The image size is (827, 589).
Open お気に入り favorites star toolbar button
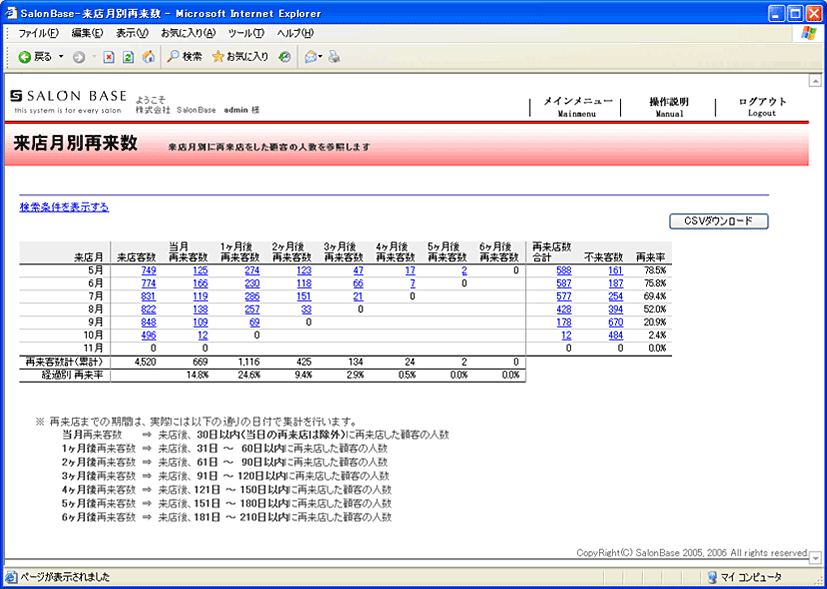240,57
